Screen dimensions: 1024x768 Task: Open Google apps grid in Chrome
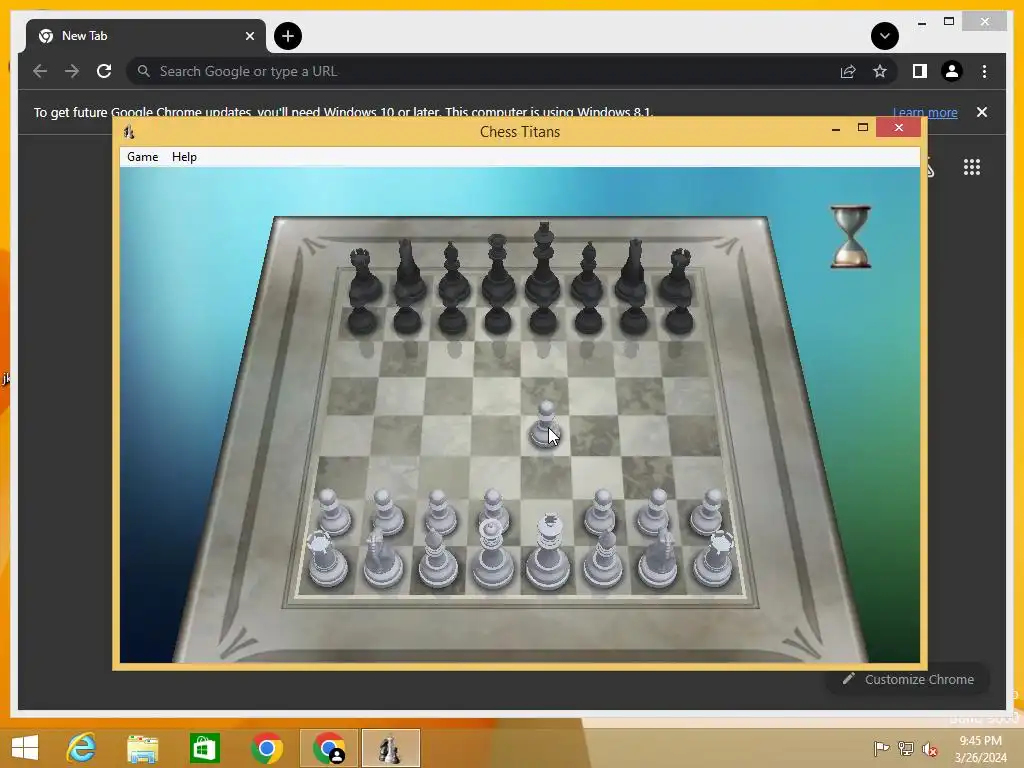click(x=972, y=167)
